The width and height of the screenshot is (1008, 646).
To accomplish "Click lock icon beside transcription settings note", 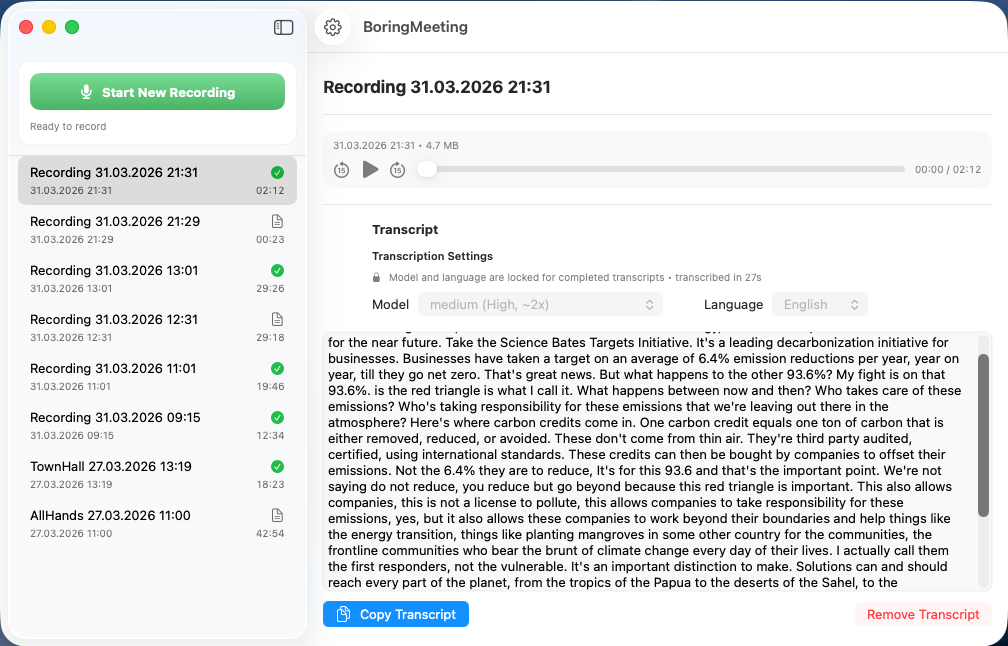I will (x=376, y=277).
